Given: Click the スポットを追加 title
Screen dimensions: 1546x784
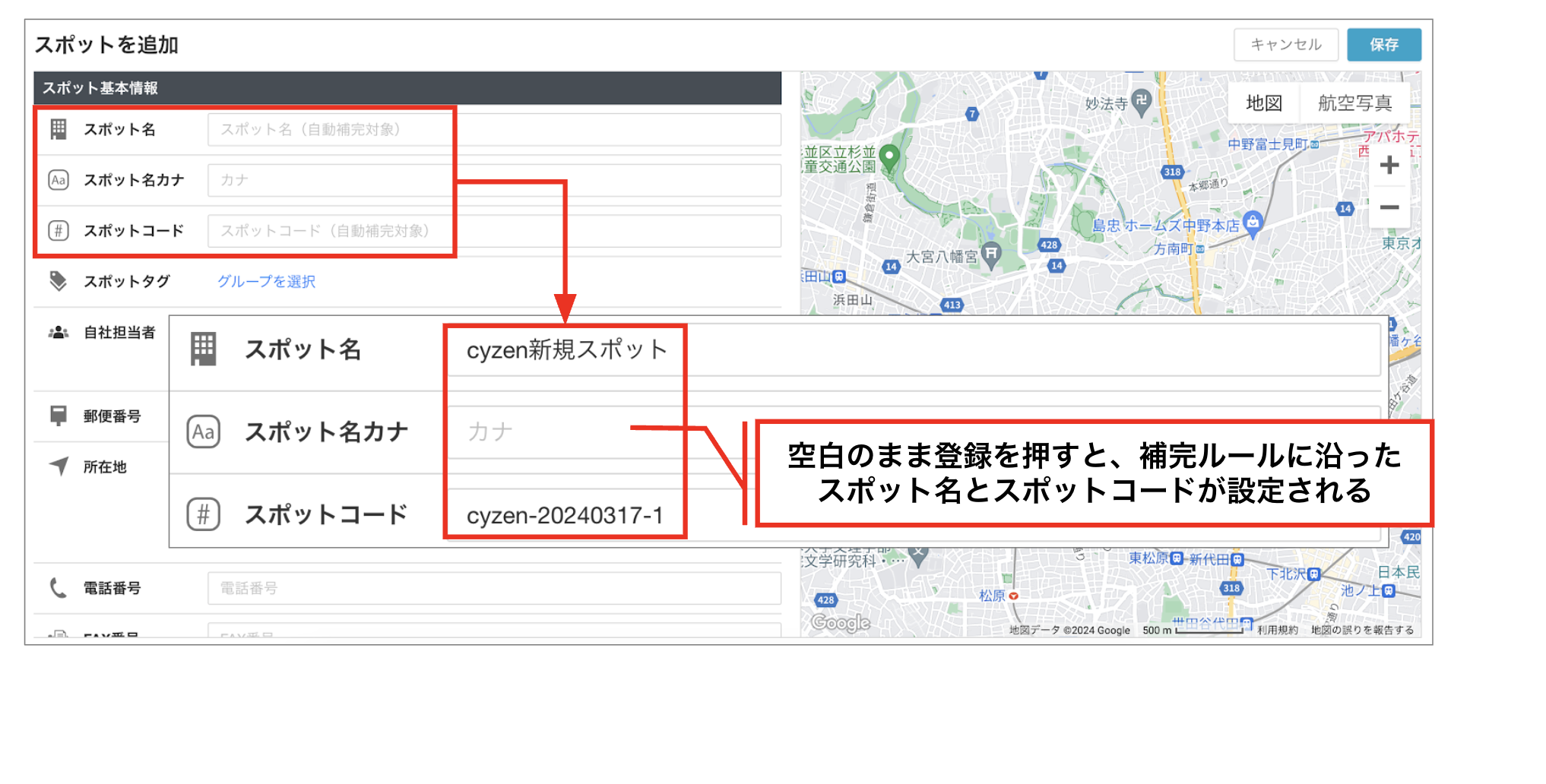Looking at the screenshot, I should pos(106,45).
